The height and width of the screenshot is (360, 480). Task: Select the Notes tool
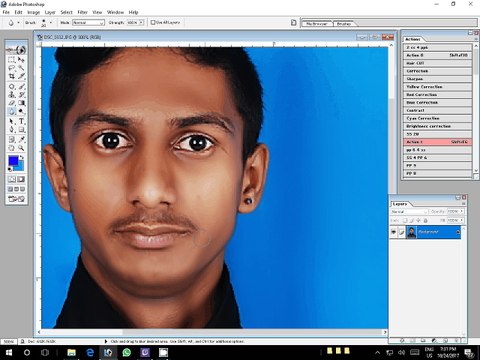[x=12, y=140]
